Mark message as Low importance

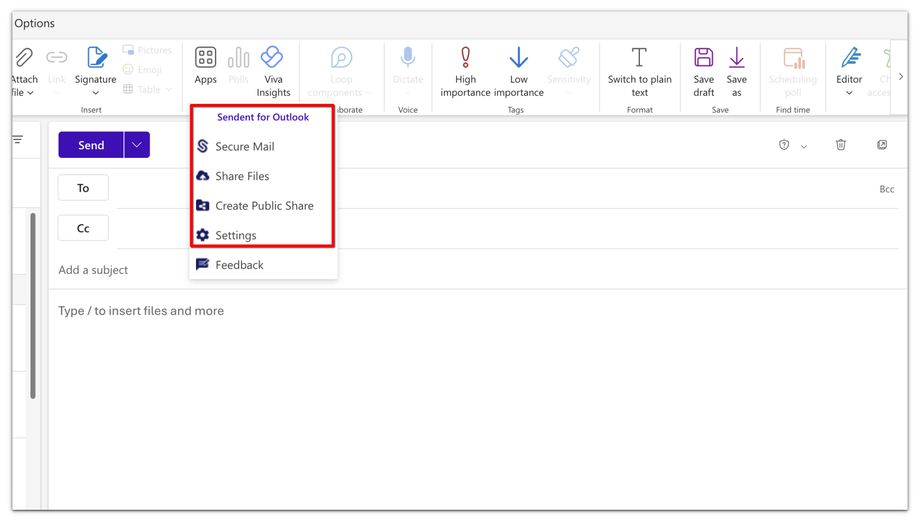(519, 72)
